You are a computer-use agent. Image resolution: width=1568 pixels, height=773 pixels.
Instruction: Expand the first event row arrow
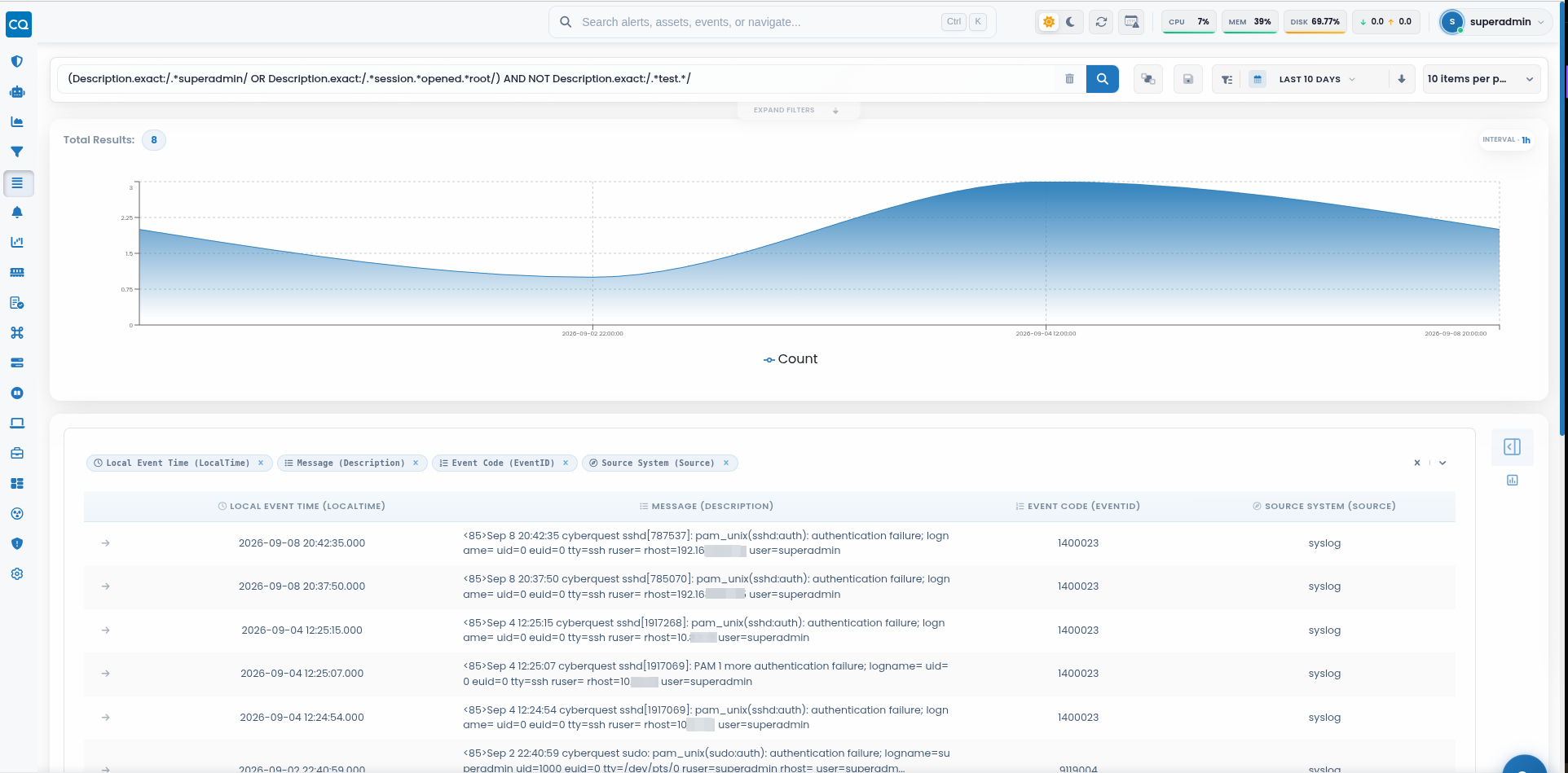click(106, 543)
